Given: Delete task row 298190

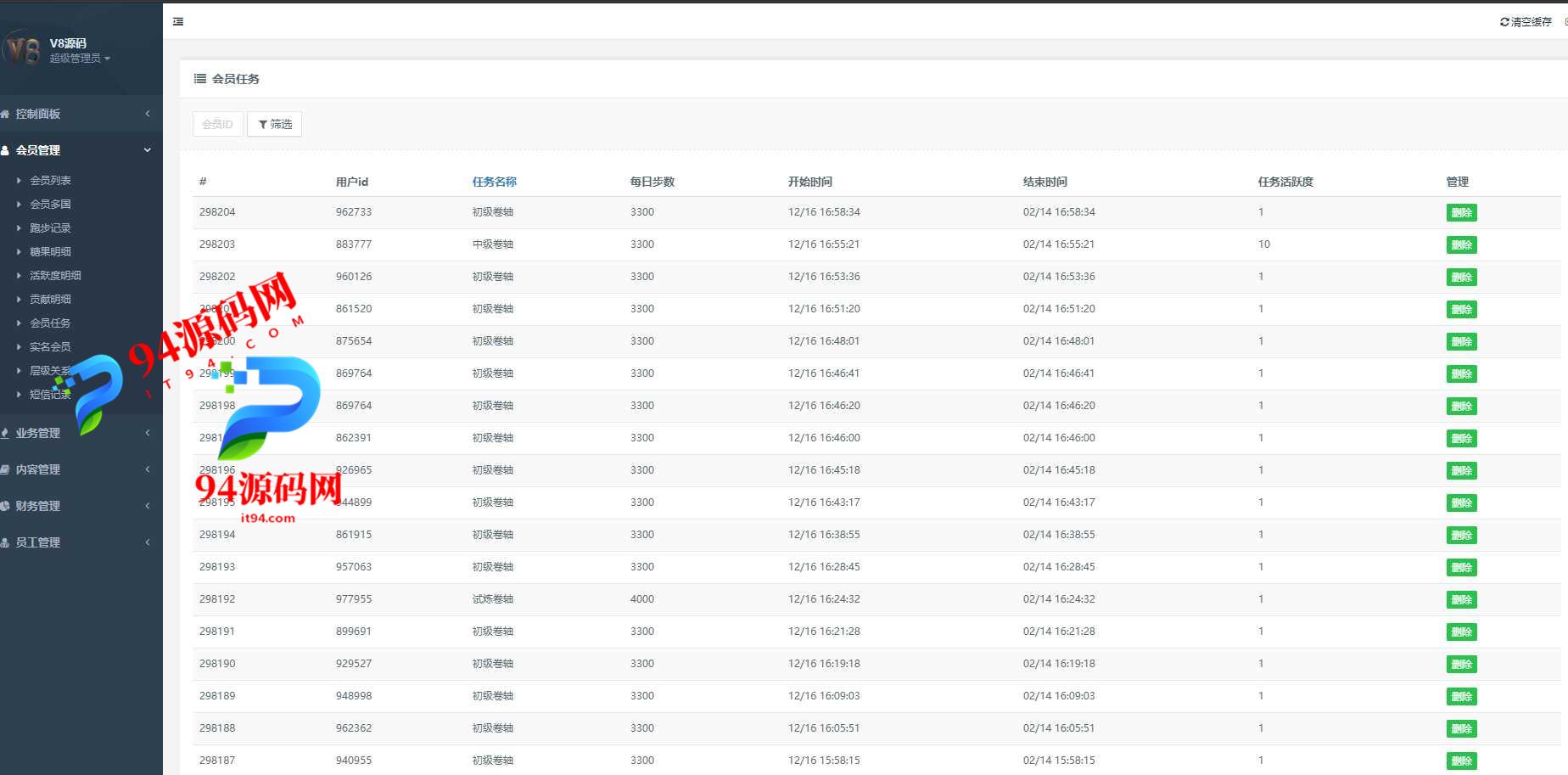Looking at the screenshot, I should click(x=1461, y=665).
